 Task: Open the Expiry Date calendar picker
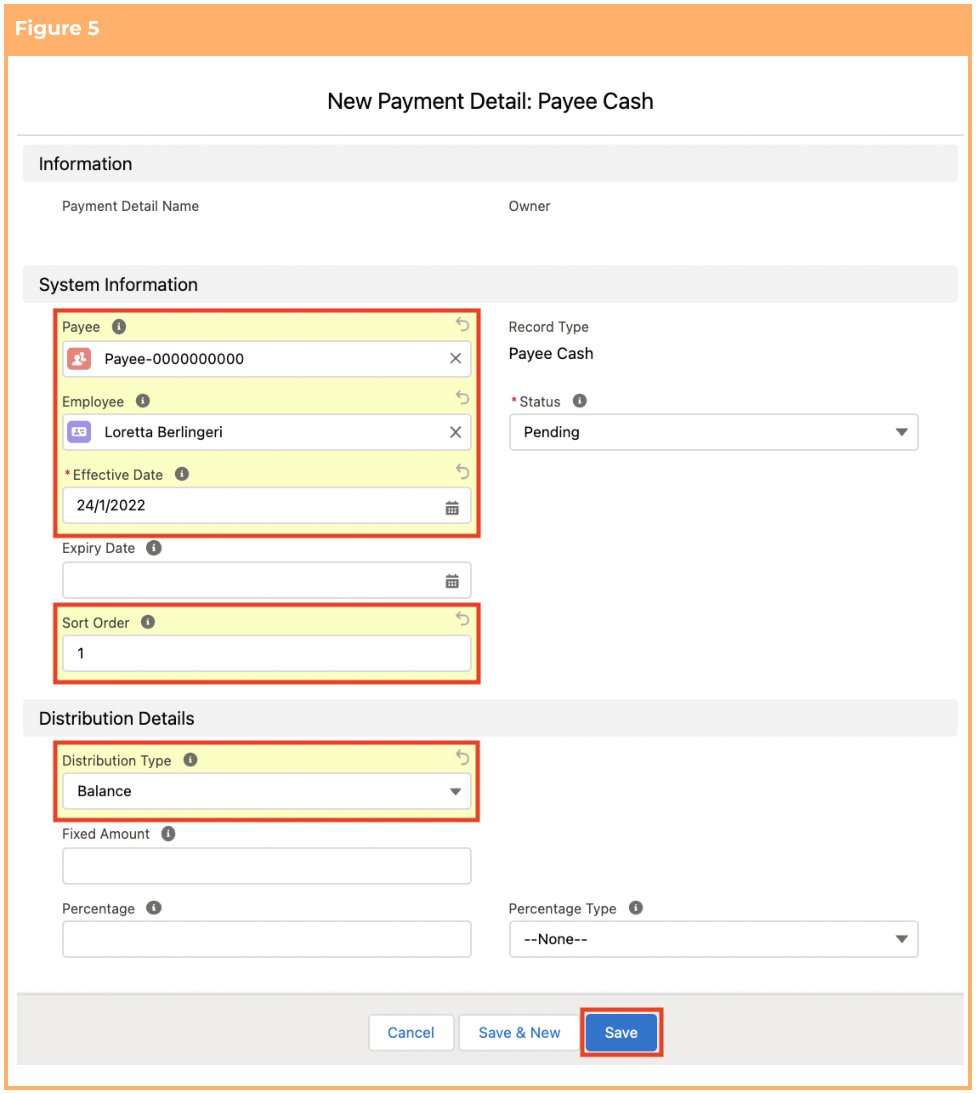pyautogui.click(x=452, y=580)
